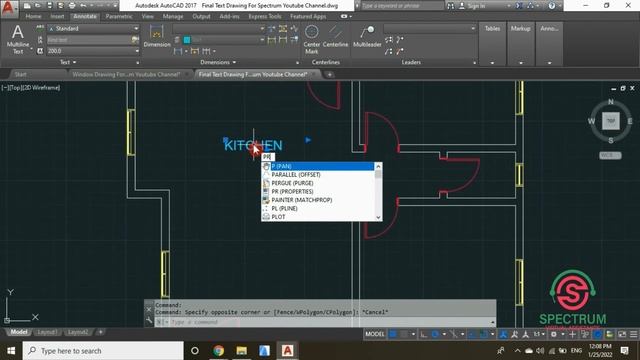Toggle Ortho mode in status bar
The height and width of the screenshot is (360, 640).
(424, 334)
